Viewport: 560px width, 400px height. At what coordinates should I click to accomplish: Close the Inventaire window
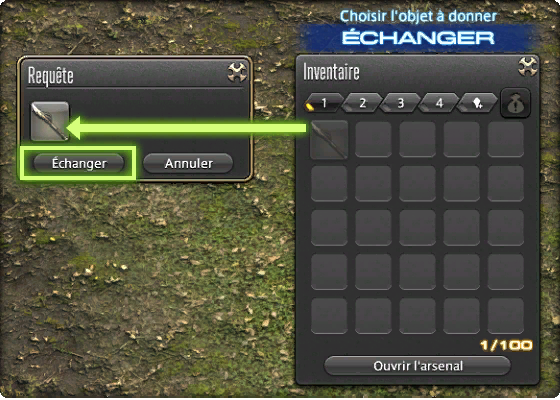click(x=528, y=66)
